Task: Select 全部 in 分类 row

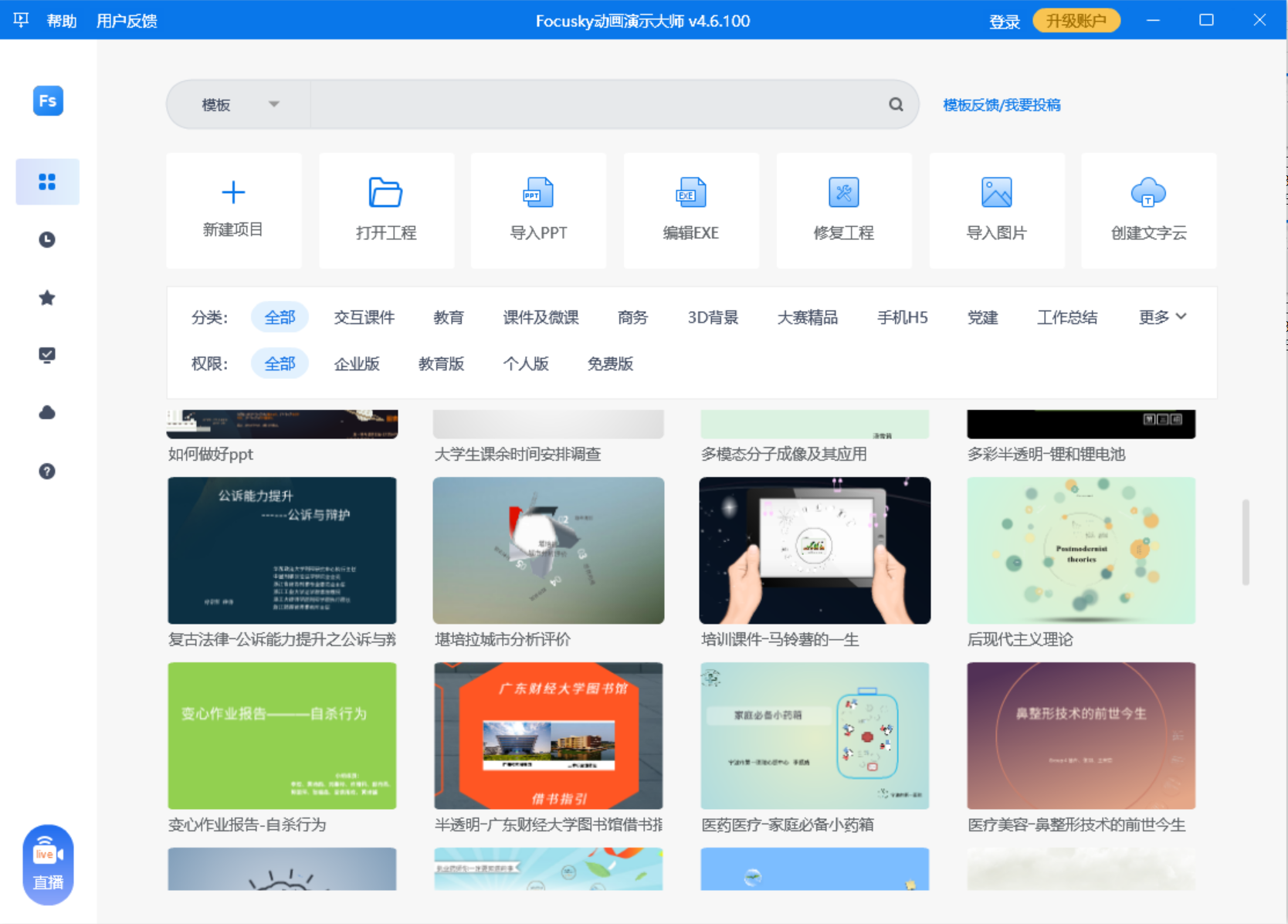Action: [x=280, y=317]
